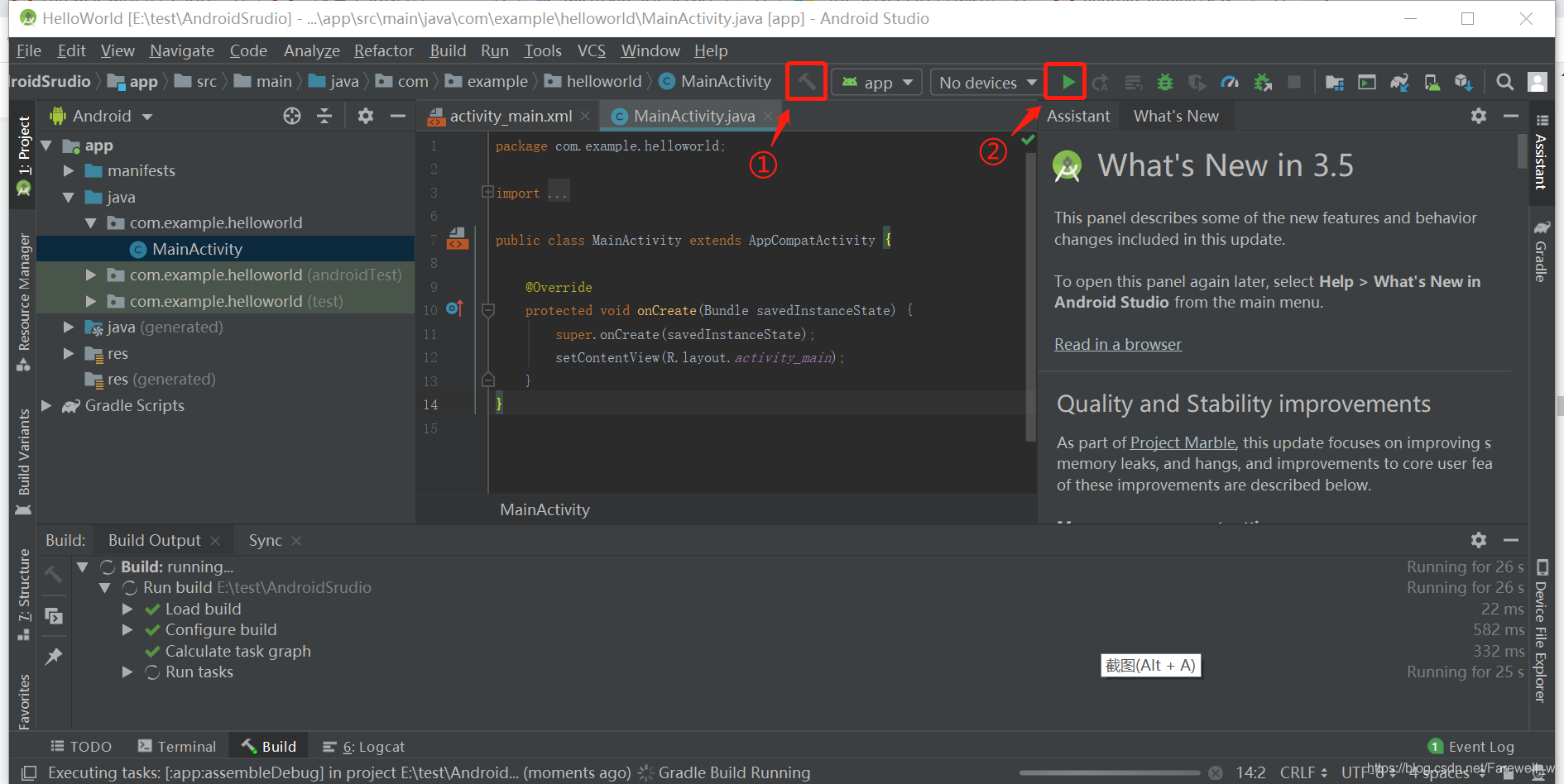Click the related XML file gutter icon
This screenshot has width=1564, height=784.
[458, 239]
